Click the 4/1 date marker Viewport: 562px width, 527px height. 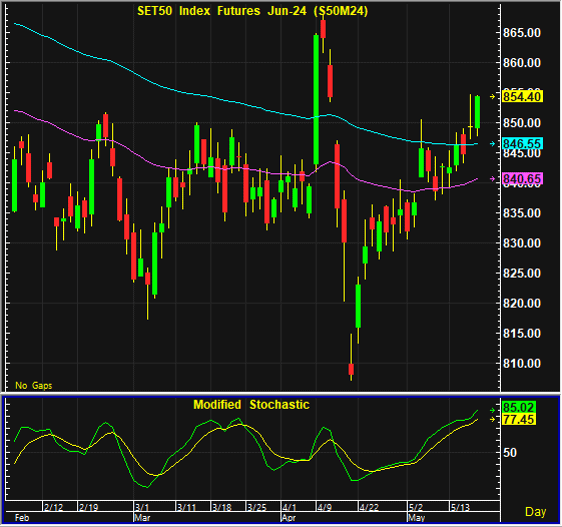point(289,507)
